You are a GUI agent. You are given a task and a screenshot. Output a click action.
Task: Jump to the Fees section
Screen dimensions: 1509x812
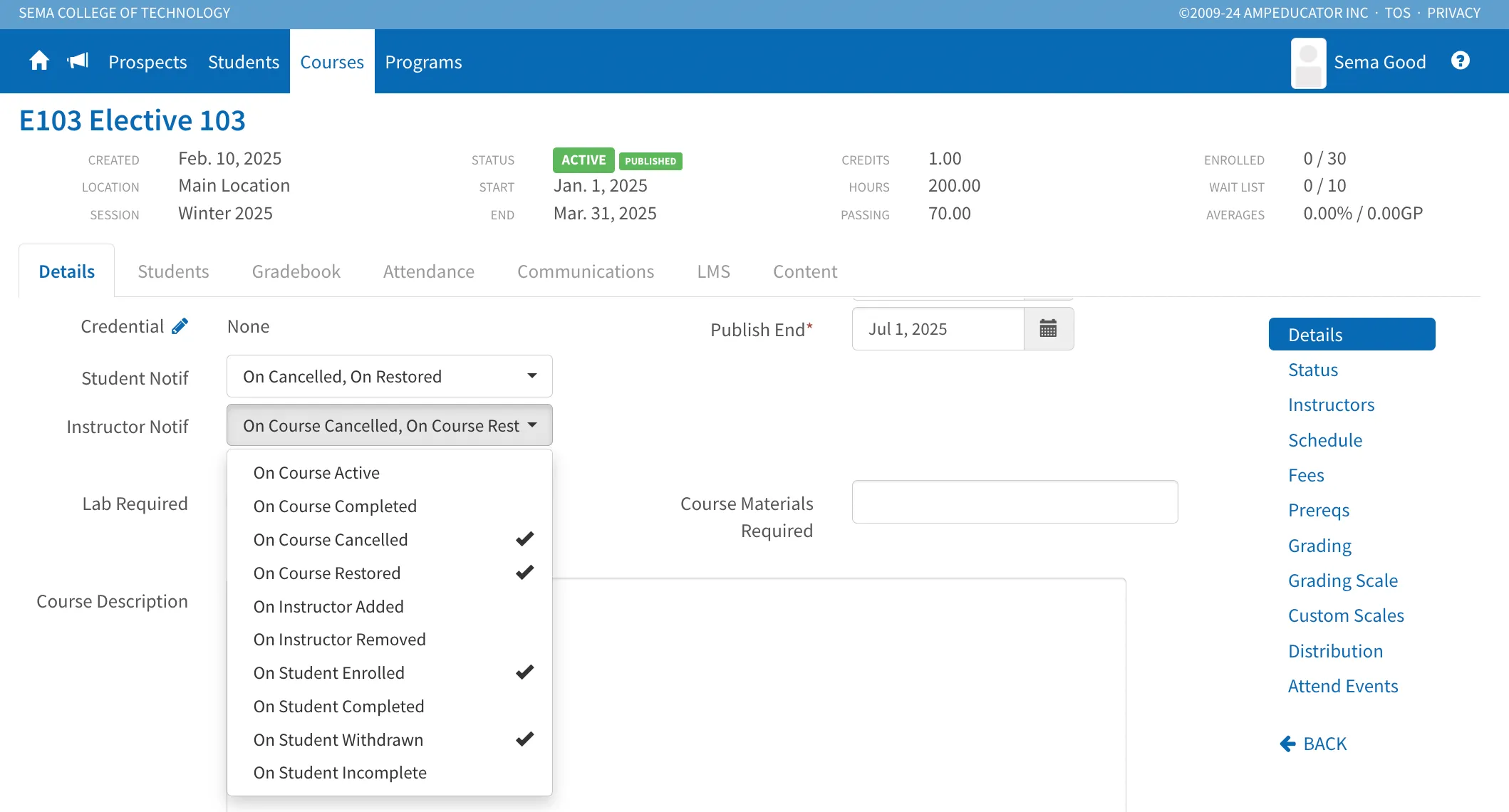pyautogui.click(x=1306, y=475)
